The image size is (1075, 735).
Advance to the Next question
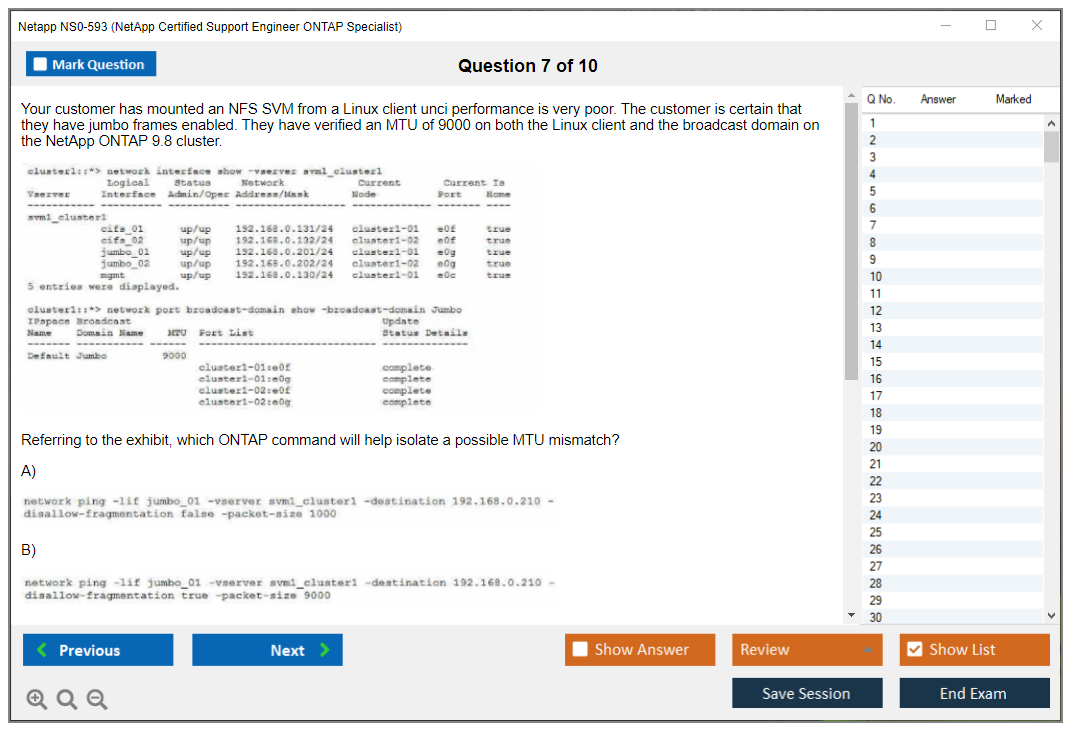click(267, 650)
